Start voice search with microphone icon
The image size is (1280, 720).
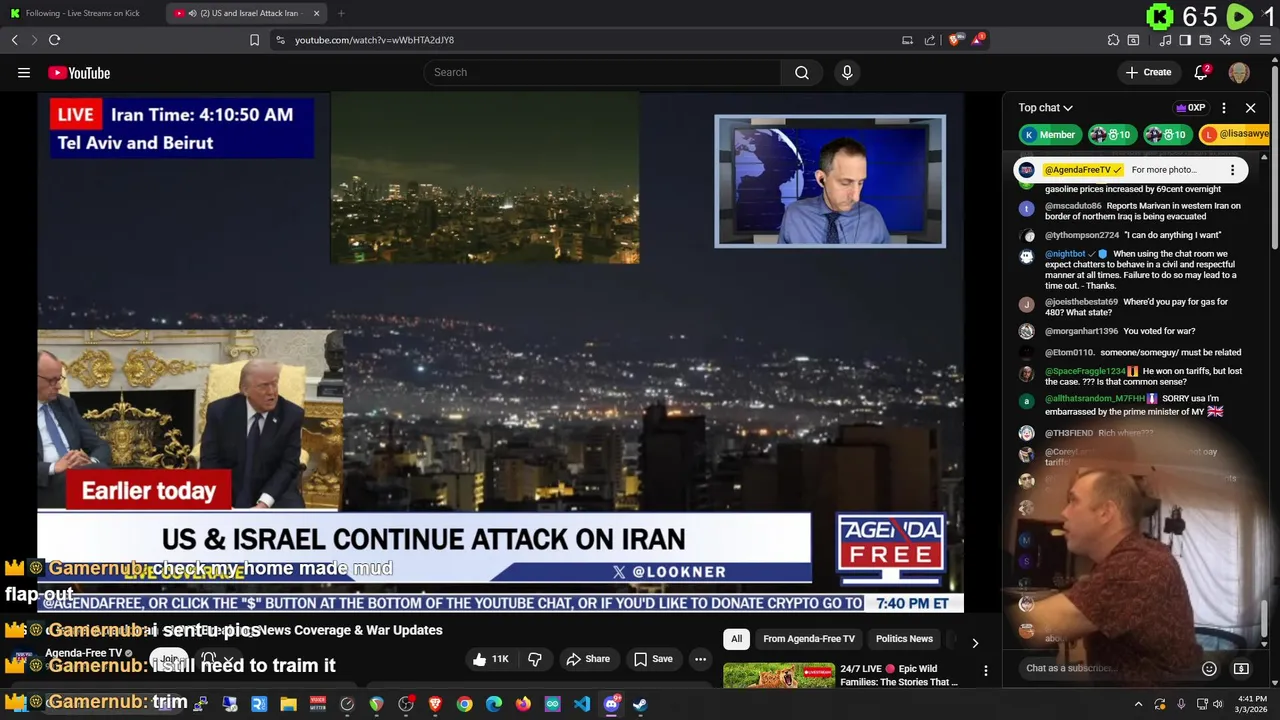point(847,72)
